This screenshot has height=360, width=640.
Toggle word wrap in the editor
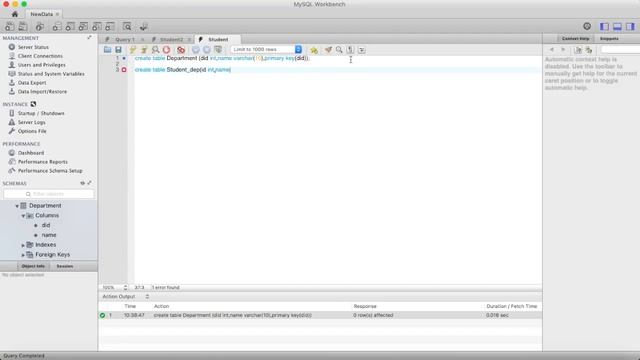pos(362,50)
